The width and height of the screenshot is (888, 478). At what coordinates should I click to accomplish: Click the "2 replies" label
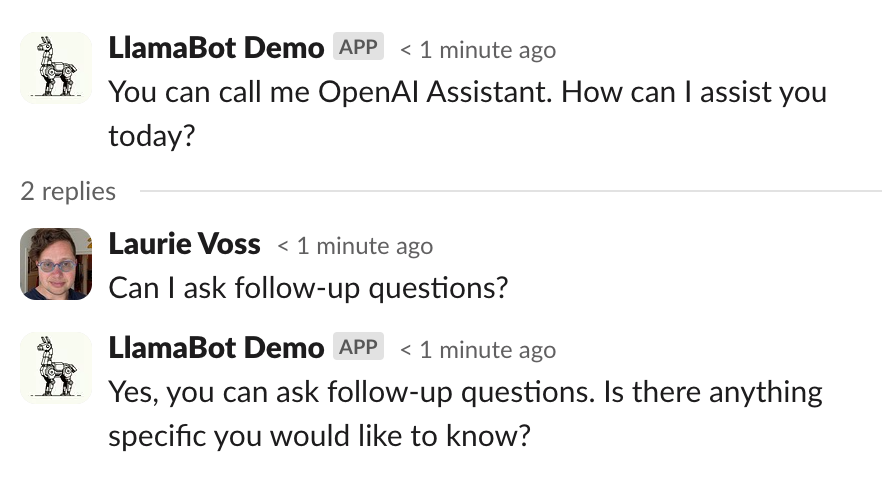tap(68, 191)
